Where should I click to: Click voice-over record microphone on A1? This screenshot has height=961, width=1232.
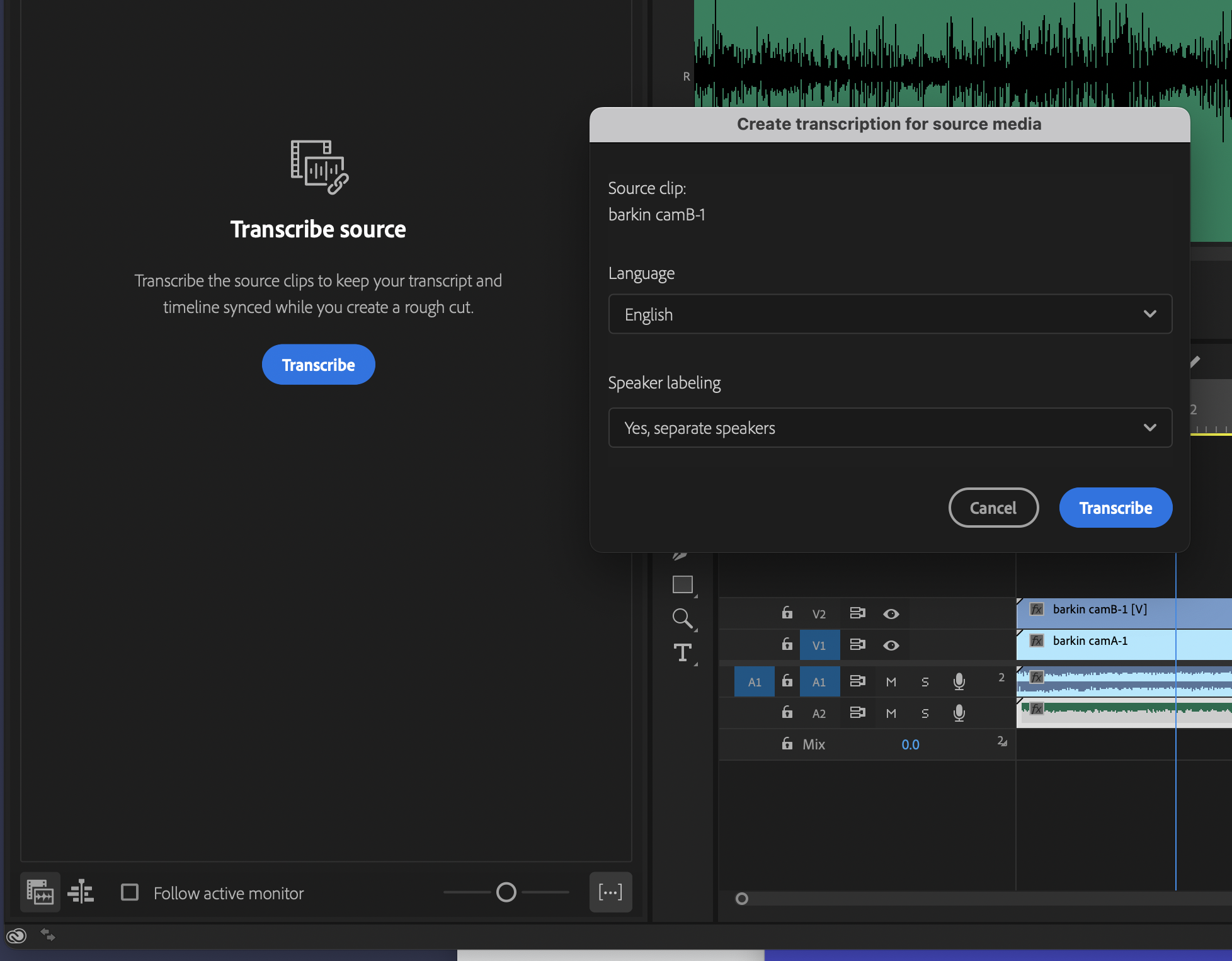(x=959, y=681)
